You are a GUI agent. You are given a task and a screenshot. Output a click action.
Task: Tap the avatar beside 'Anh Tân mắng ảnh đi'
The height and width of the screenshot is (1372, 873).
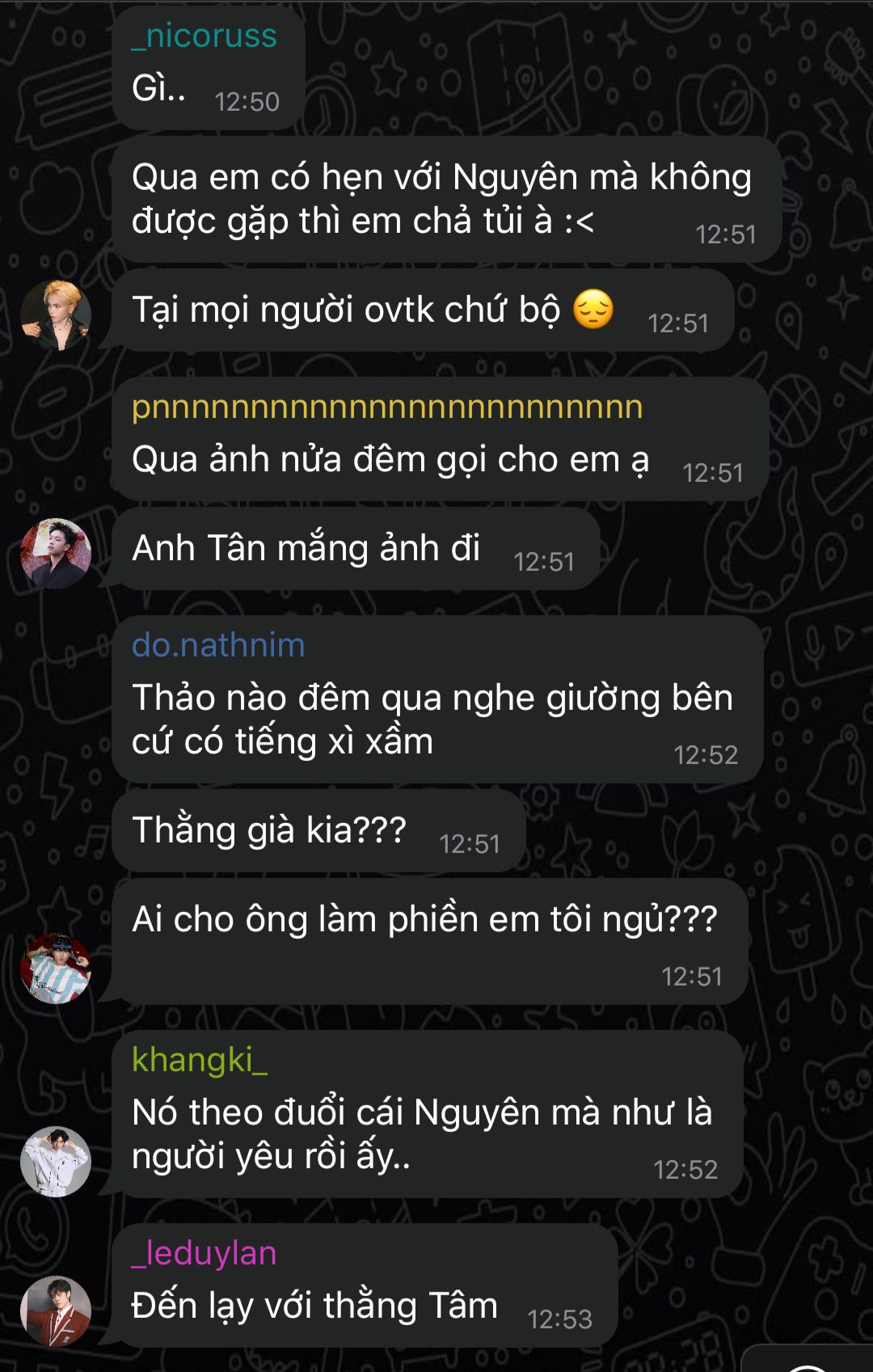(x=56, y=553)
